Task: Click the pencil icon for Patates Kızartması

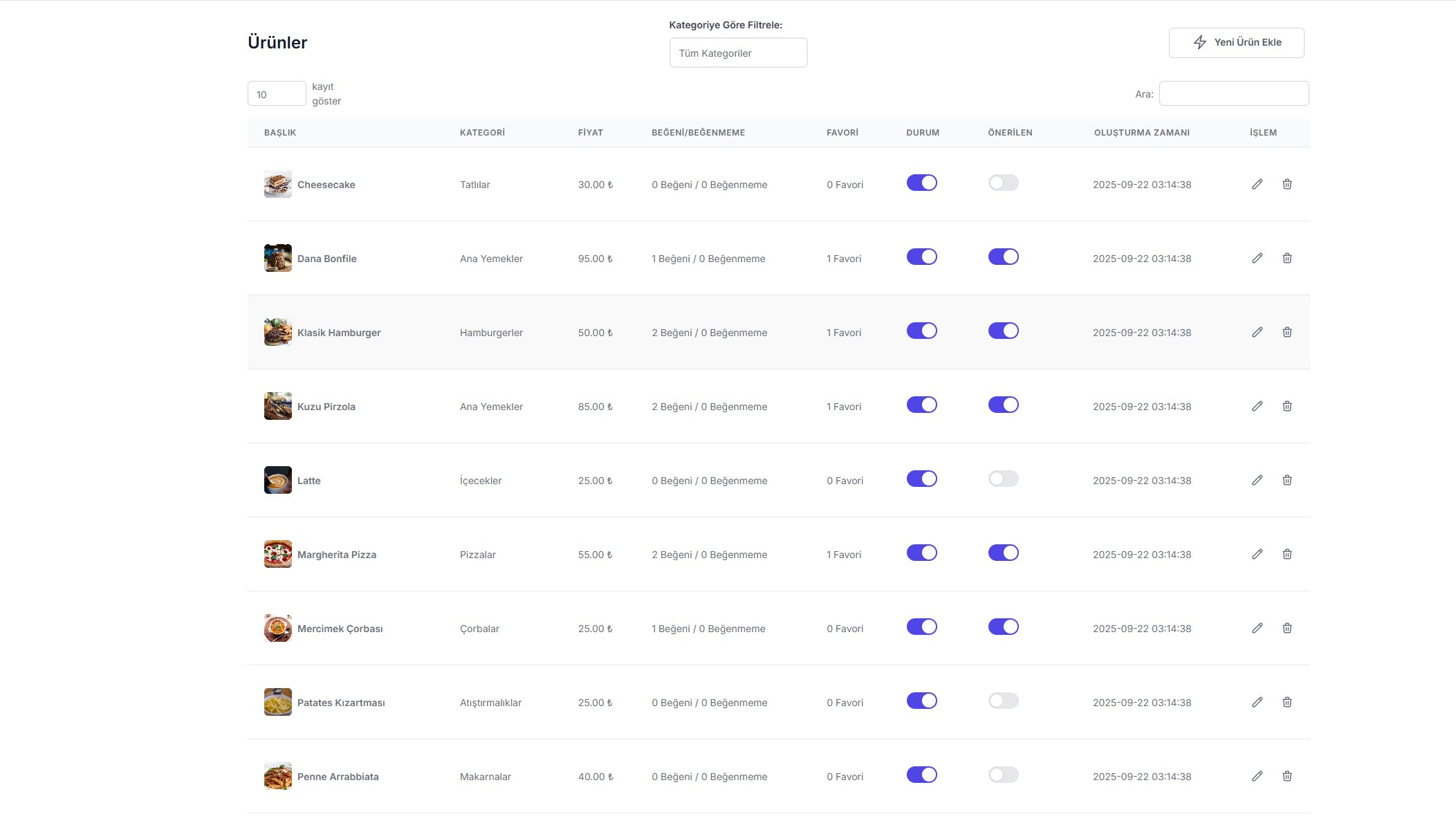Action: (1257, 702)
